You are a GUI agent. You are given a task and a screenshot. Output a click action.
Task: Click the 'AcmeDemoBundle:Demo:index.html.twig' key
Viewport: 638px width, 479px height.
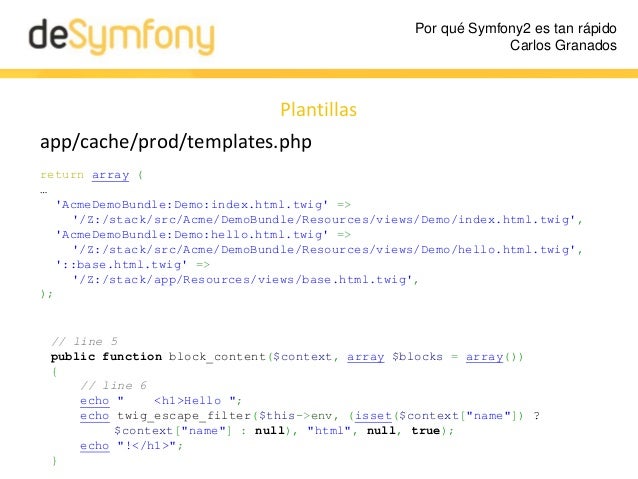pyautogui.click(x=192, y=204)
